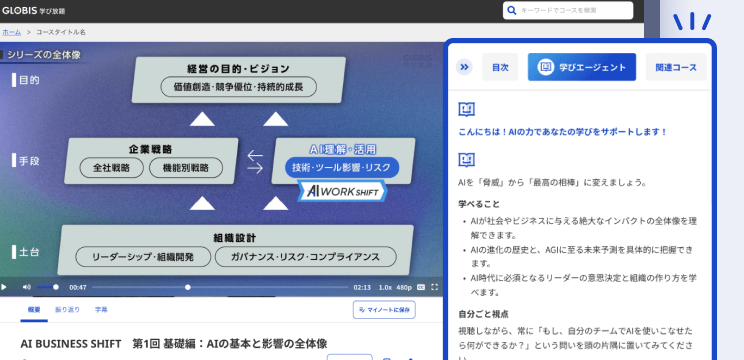Enter fullscreen video mode
The image size is (744, 360).
click(x=435, y=287)
